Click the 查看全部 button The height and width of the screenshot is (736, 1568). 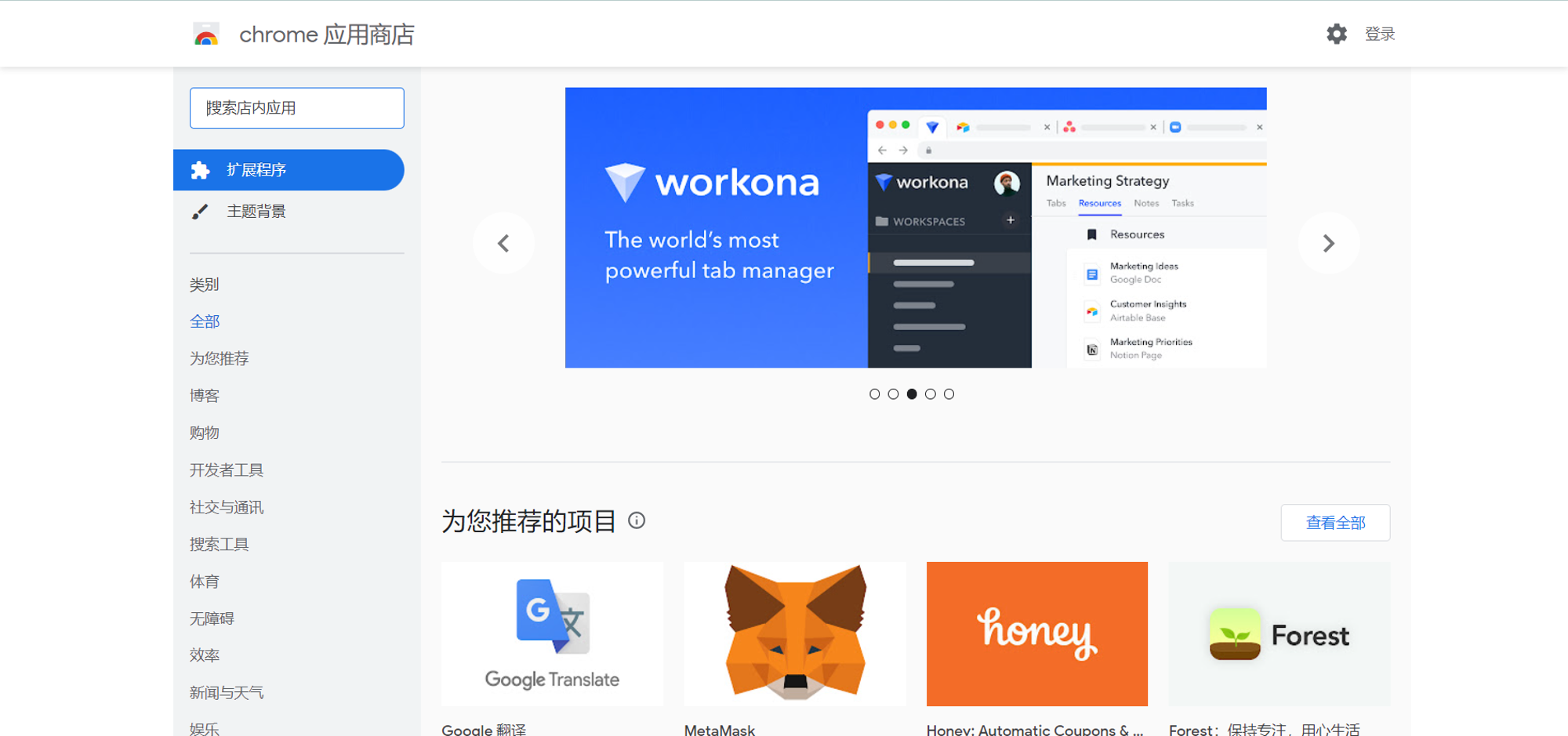click(1335, 523)
